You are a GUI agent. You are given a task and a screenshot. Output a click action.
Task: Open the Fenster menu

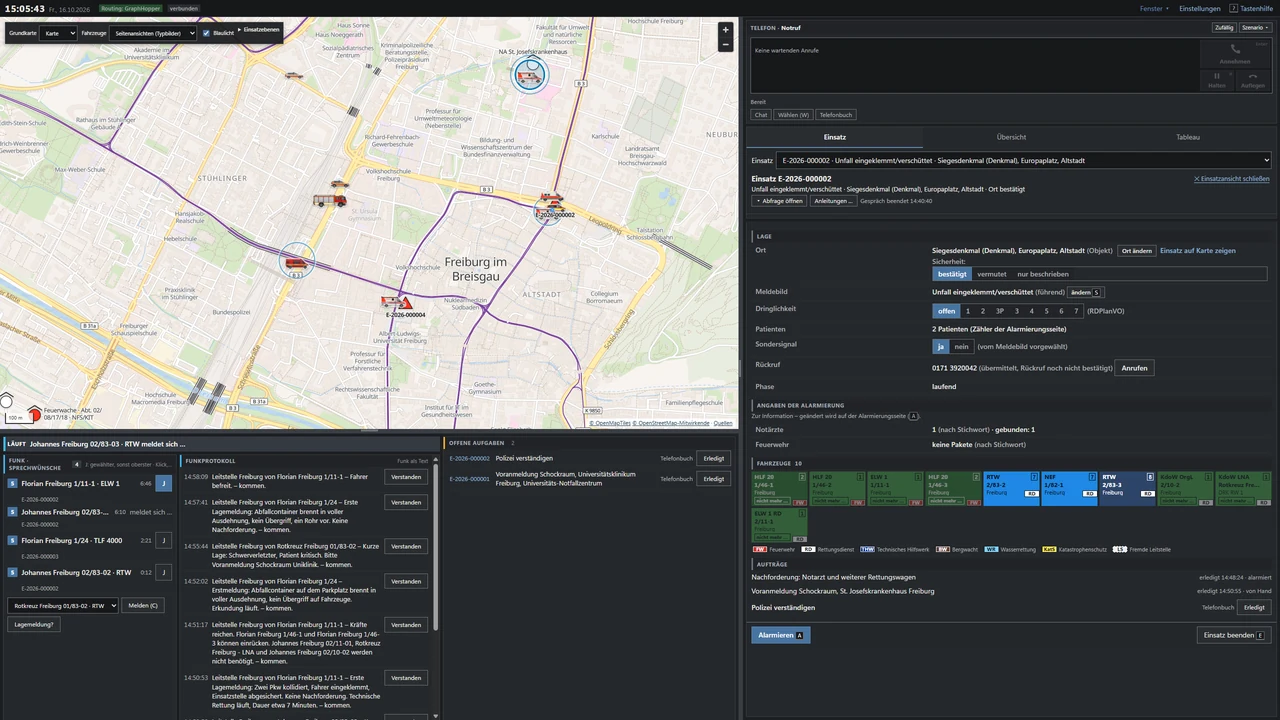point(1154,8)
